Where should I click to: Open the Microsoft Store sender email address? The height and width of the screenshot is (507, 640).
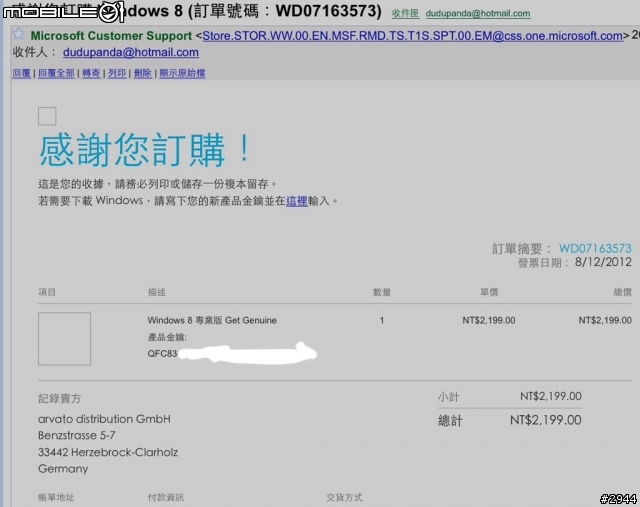click(413, 36)
